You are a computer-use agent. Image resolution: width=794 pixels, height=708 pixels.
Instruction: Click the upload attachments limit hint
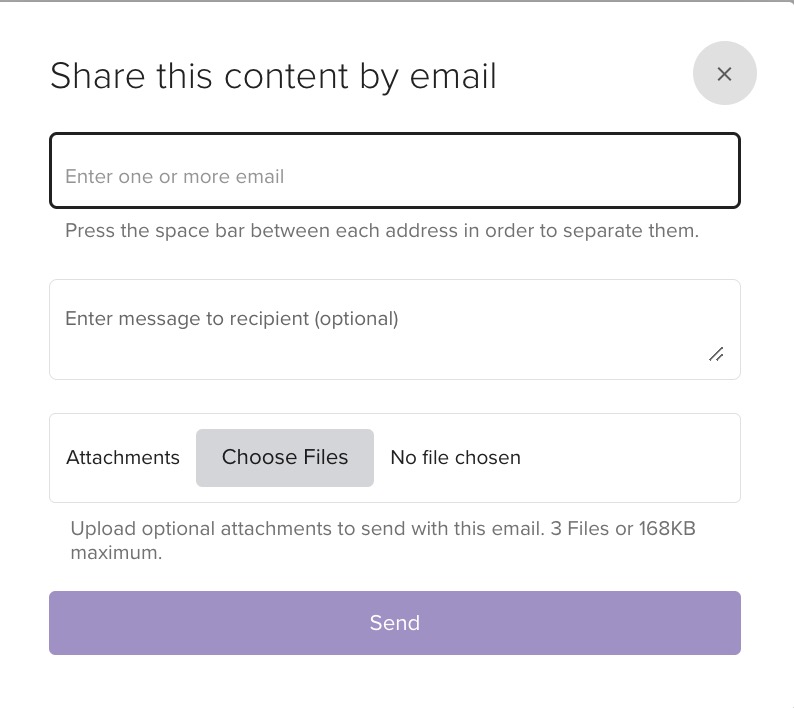point(383,540)
